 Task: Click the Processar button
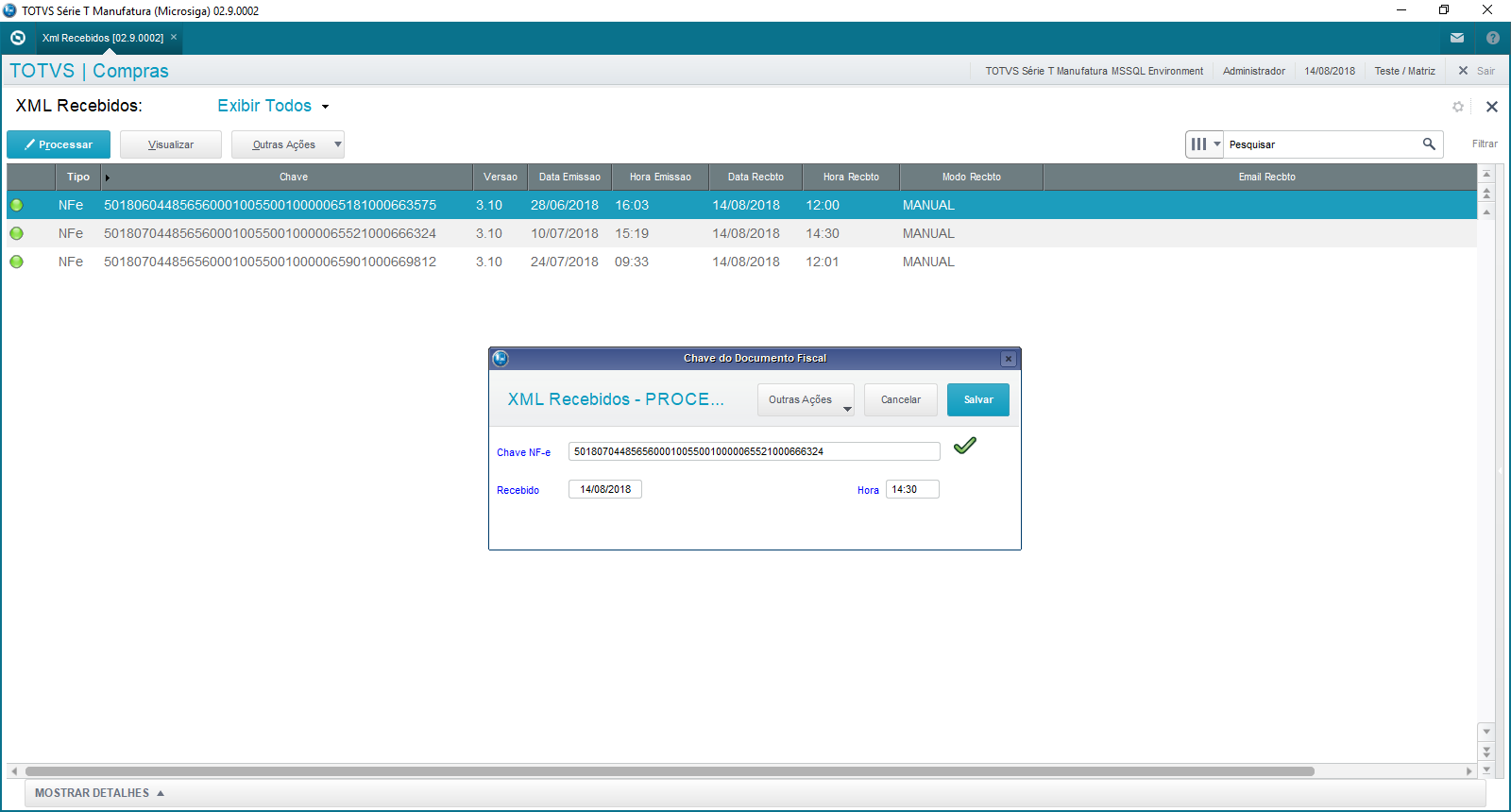tap(59, 144)
